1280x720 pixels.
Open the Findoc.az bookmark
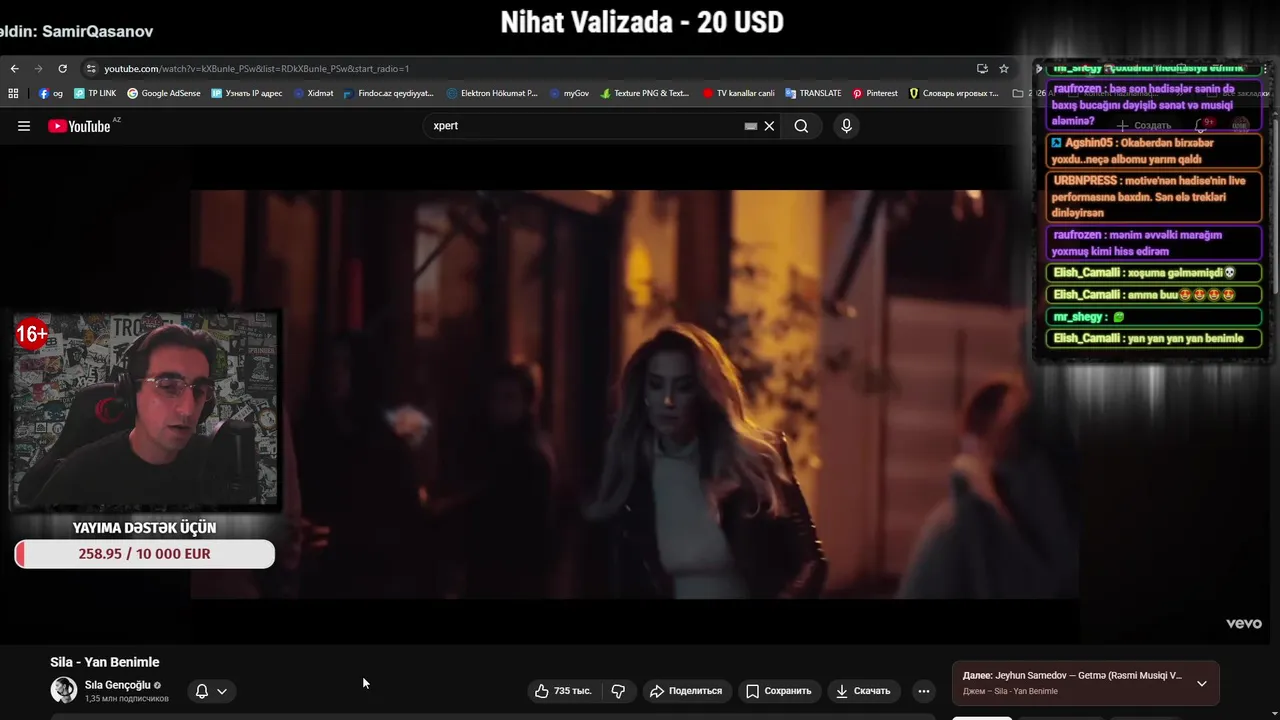pos(388,93)
